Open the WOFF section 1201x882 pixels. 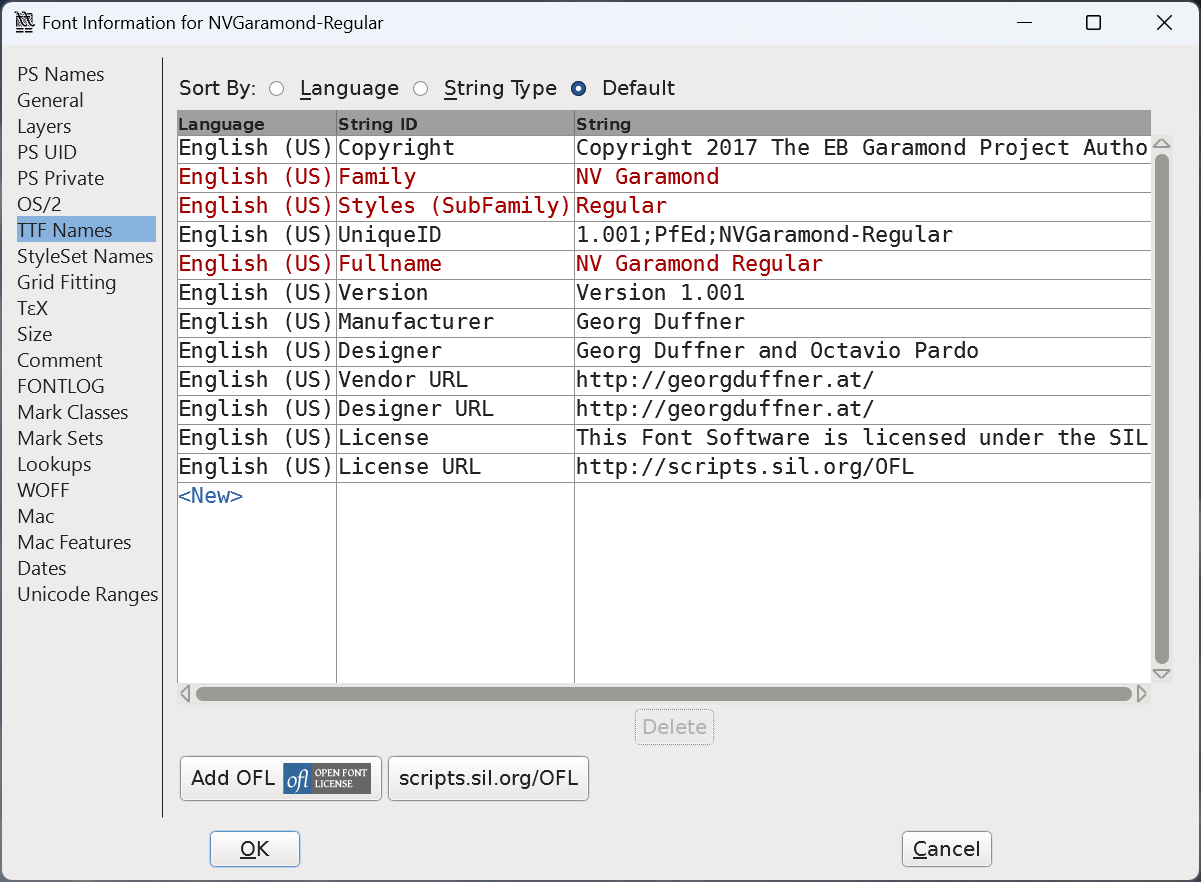(44, 491)
